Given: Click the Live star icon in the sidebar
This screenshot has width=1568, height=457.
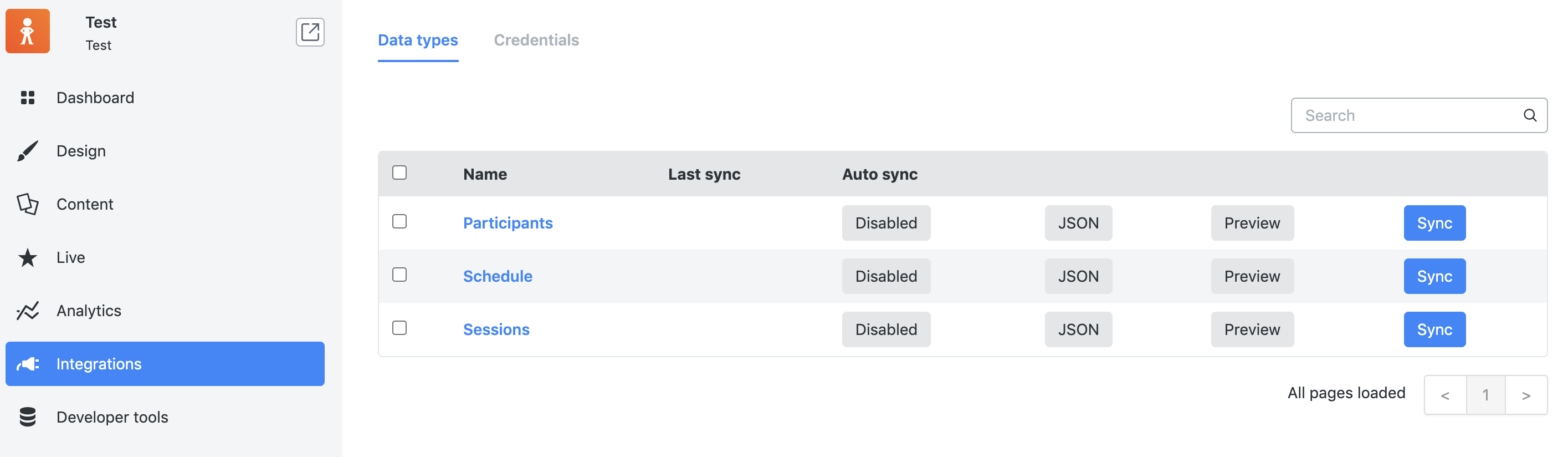Looking at the screenshot, I should point(27,257).
